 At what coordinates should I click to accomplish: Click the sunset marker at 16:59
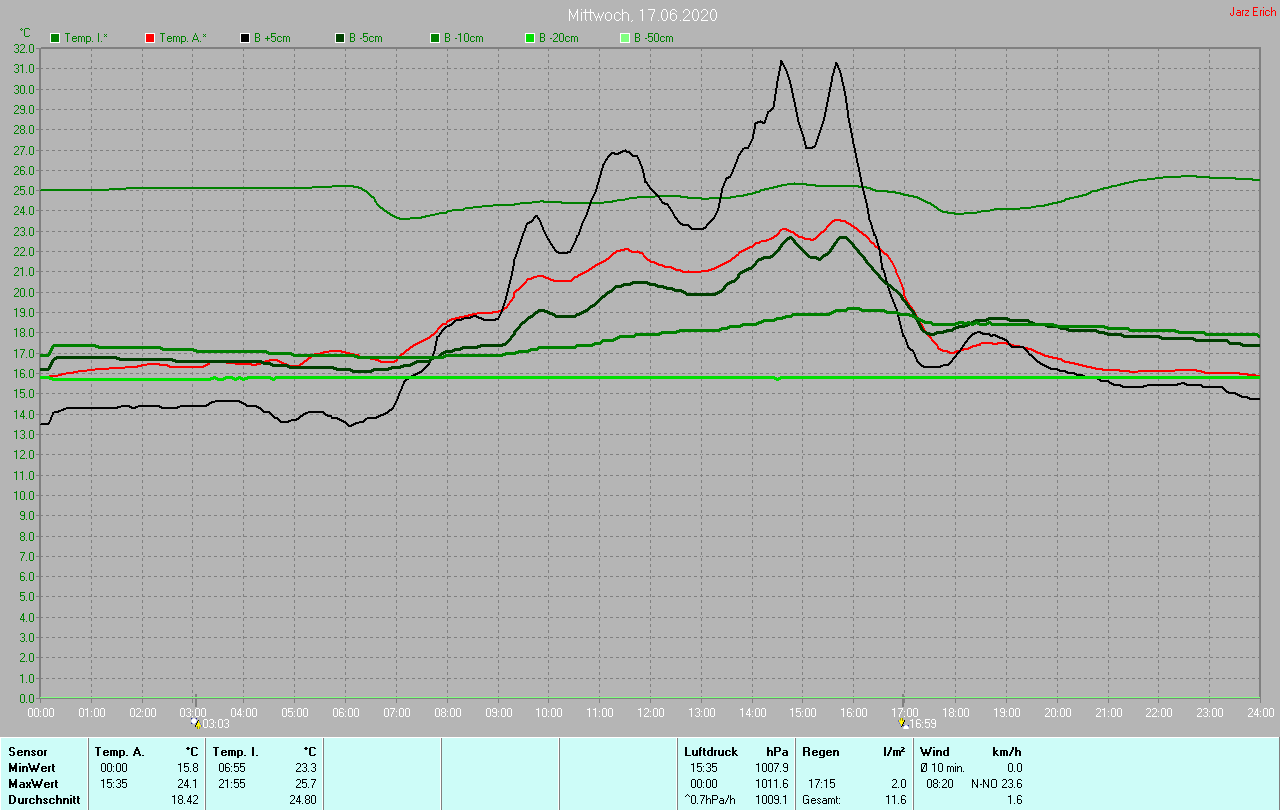(903, 722)
